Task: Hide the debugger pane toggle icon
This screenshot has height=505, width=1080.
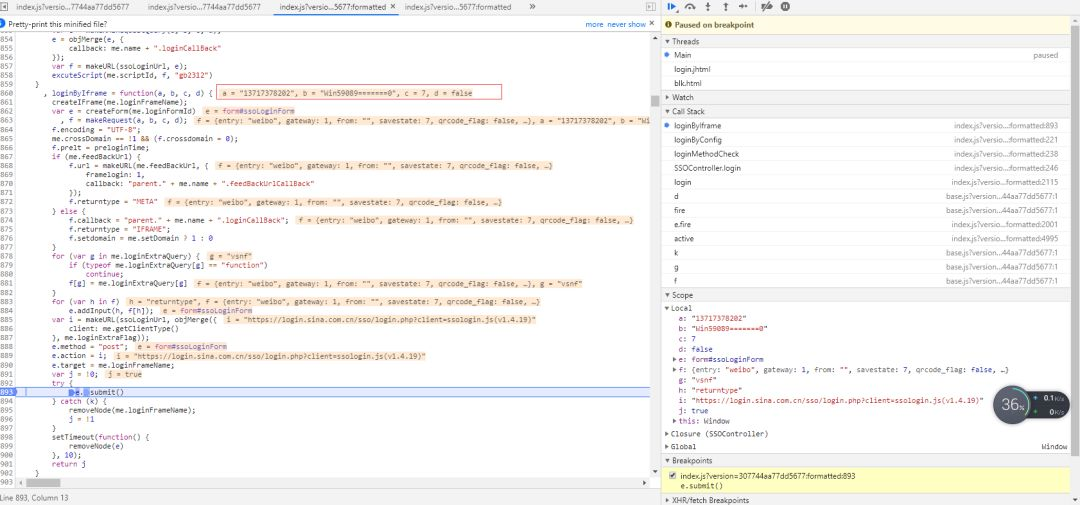Action: click(651, 7)
